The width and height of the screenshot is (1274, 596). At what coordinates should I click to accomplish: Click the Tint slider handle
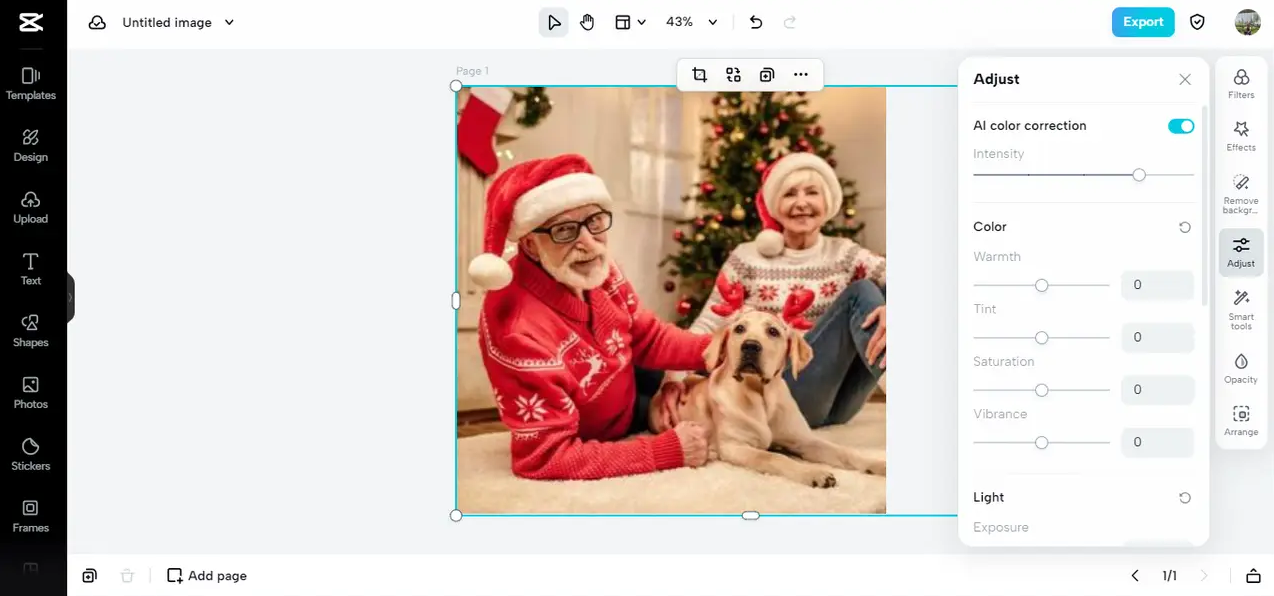[1041, 338]
